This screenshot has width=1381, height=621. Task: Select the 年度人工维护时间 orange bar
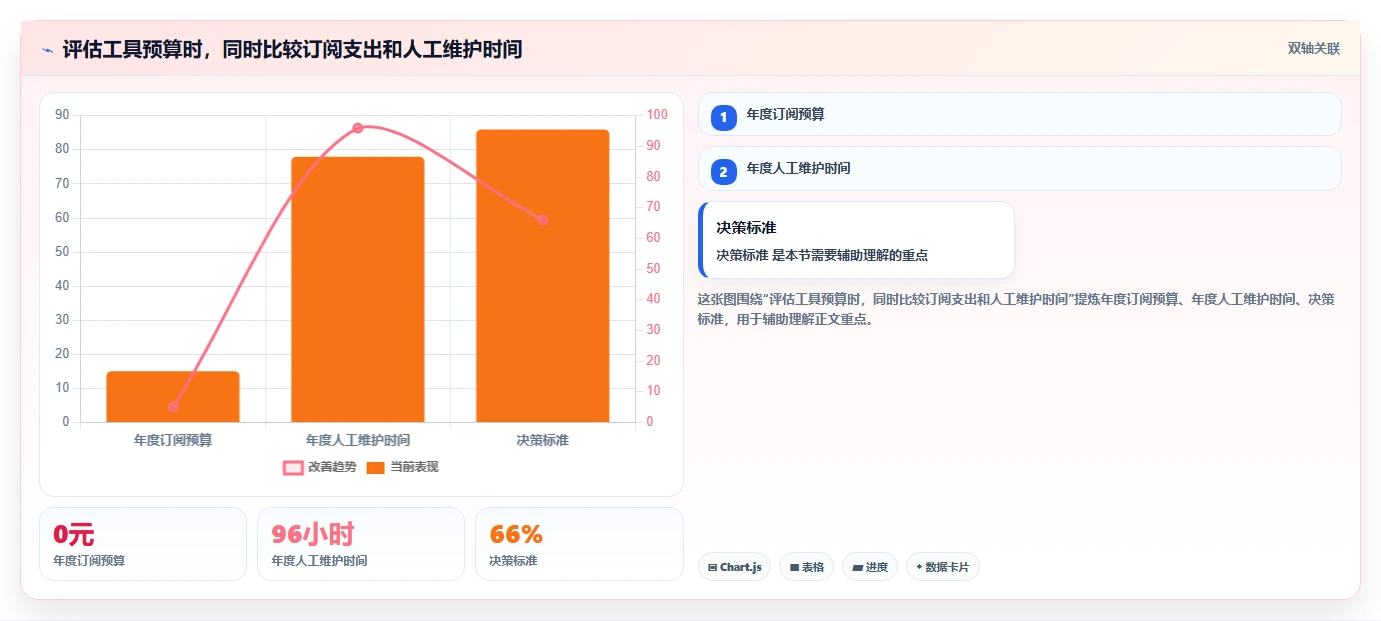click(358, 289)
